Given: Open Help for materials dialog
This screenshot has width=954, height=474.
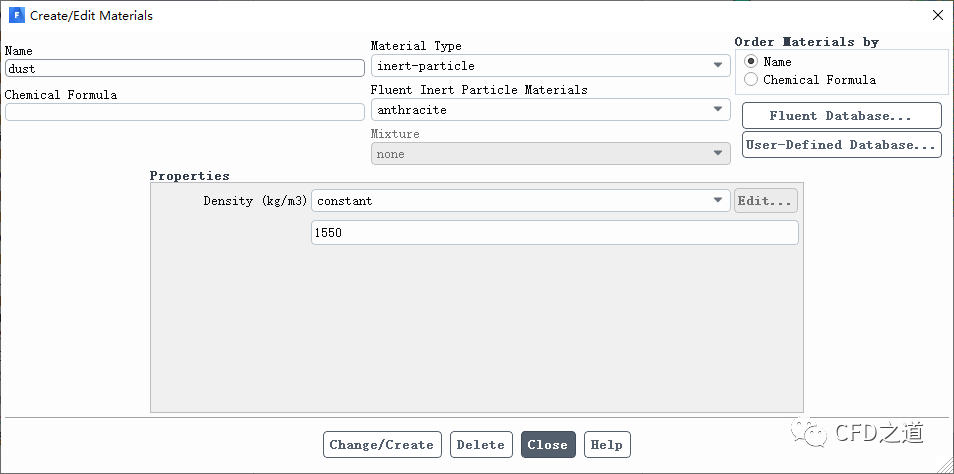Looking at the screenshot, I should [x=606, y=445].
